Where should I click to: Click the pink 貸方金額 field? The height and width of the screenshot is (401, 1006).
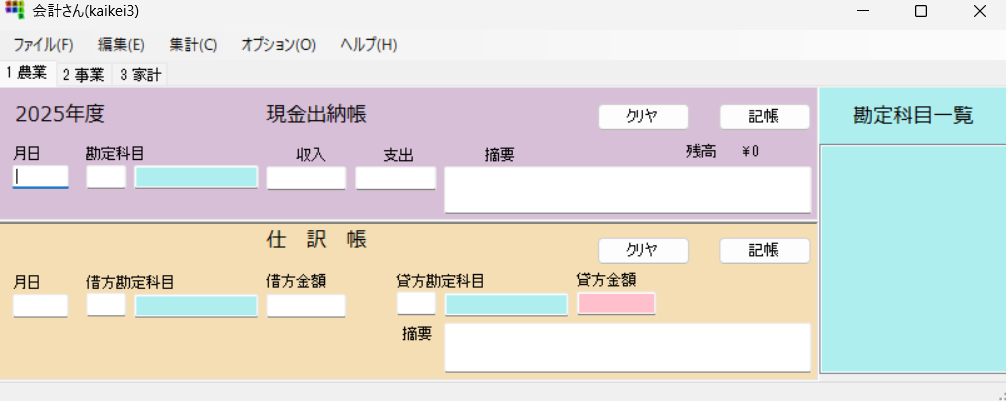(616, 303)
